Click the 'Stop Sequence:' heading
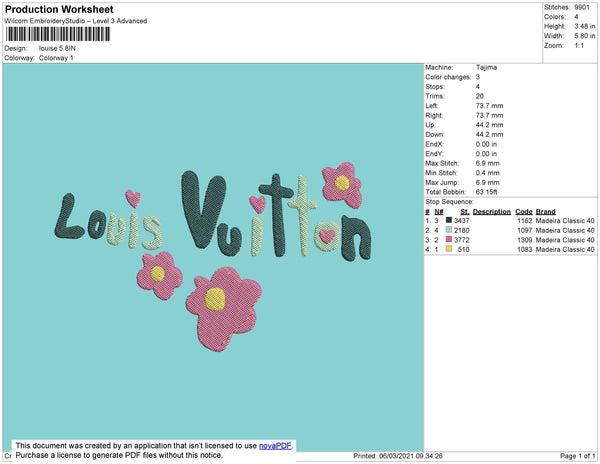Image resolution: width=600 pixels, height=464 pixels. 449,202
